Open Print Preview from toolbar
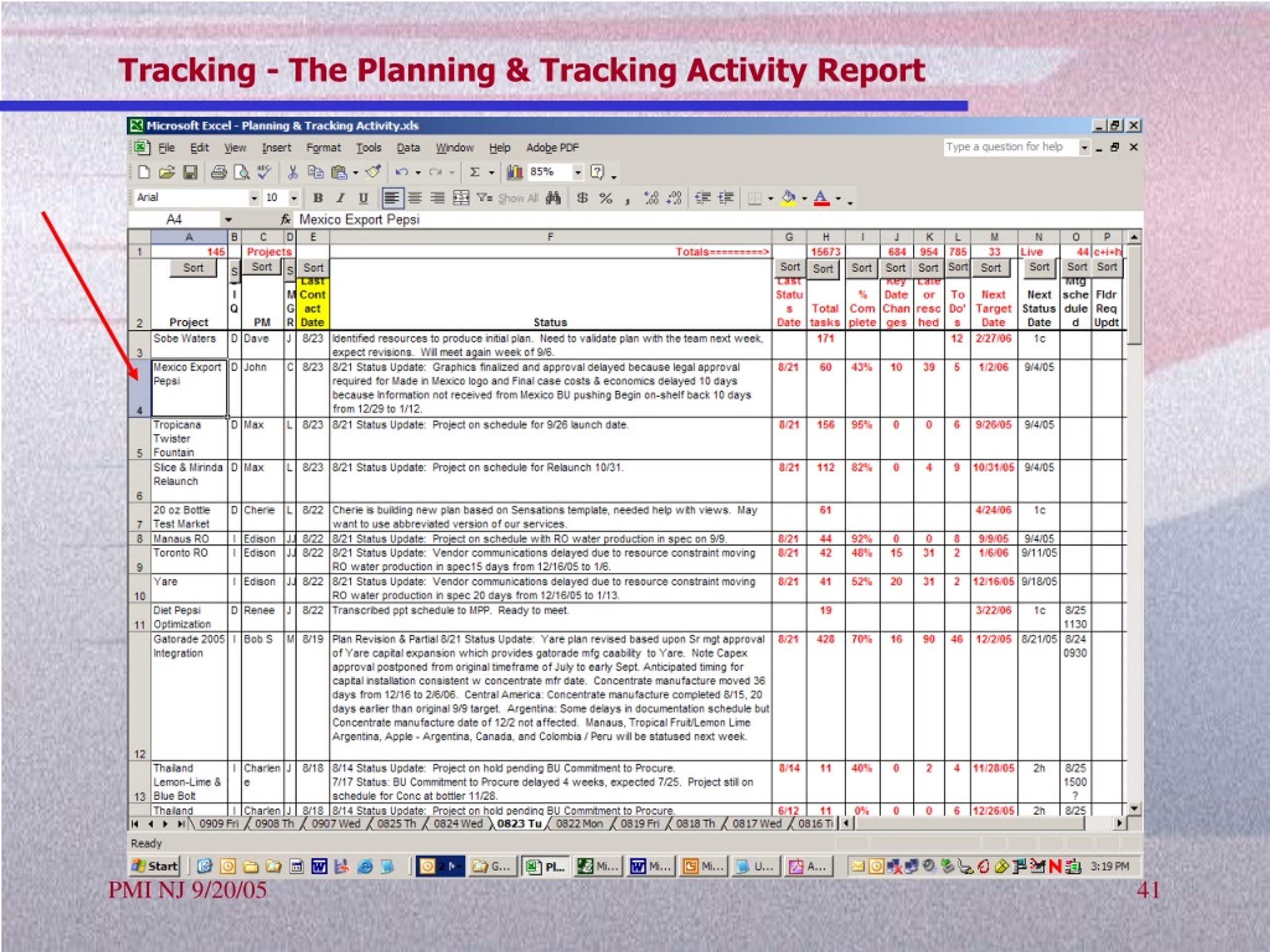This screenshot has width=1270, height=952. (242, 172)
